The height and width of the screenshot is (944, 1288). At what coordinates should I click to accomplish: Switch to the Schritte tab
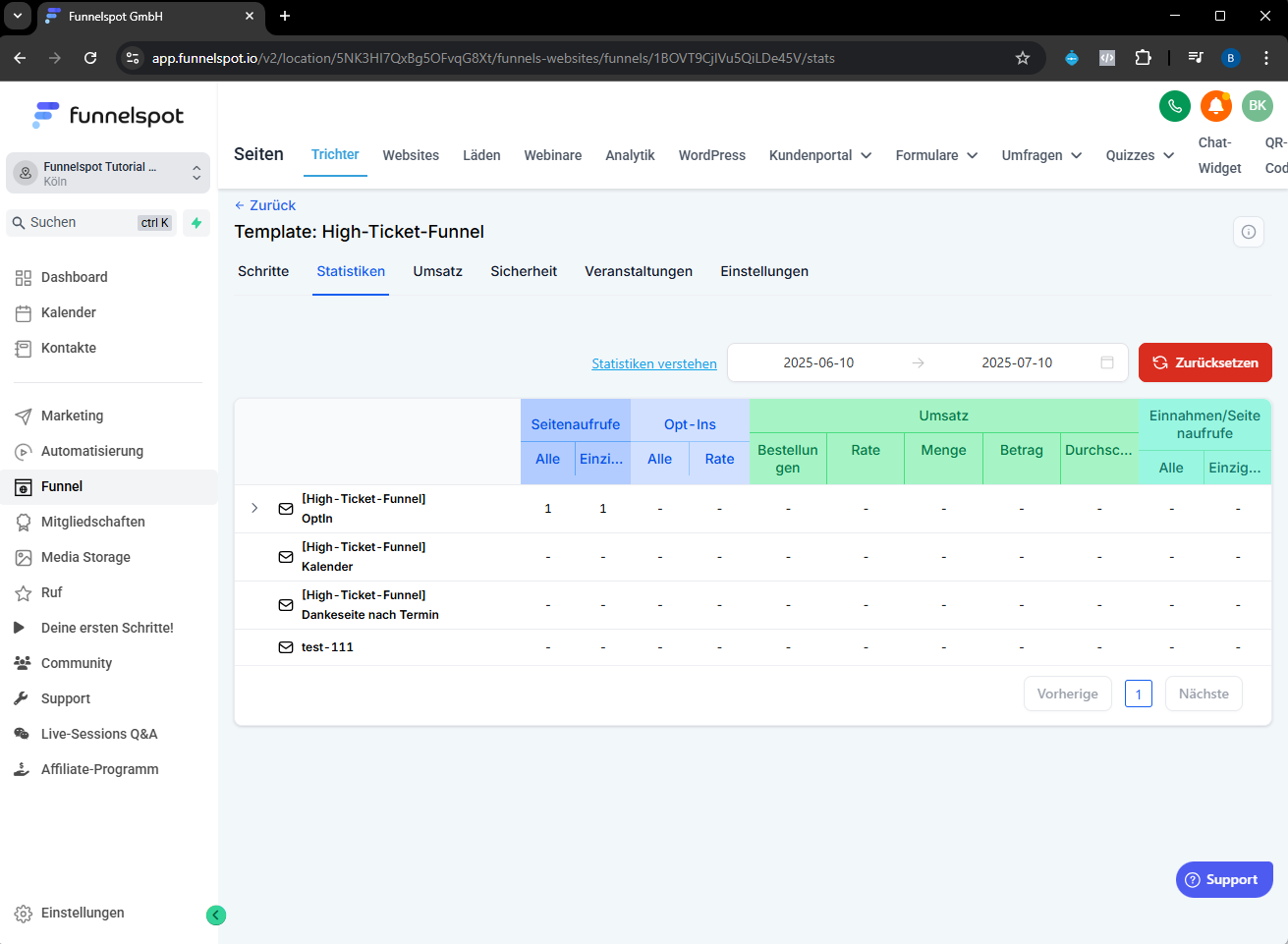pyautogui.click(x=263, y=271)
